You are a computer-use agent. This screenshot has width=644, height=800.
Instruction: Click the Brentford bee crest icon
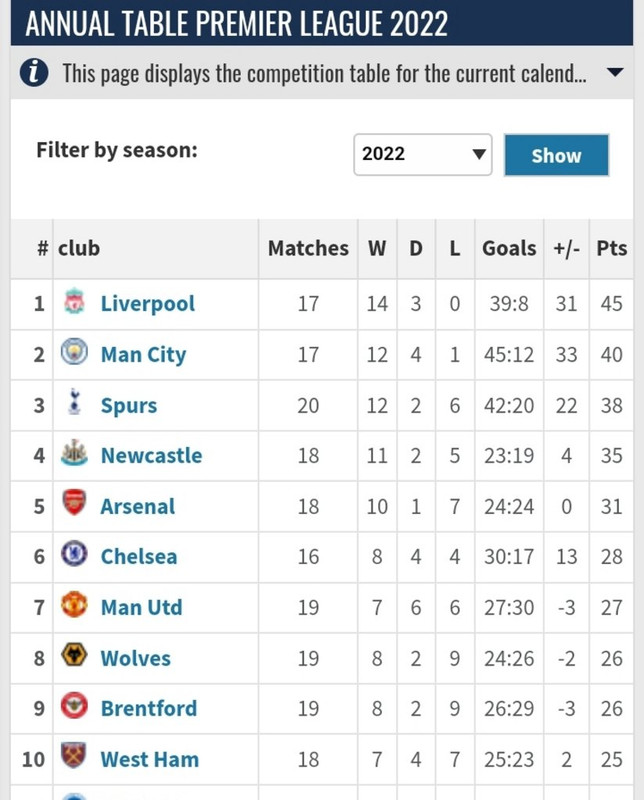[x=75, y=706]
